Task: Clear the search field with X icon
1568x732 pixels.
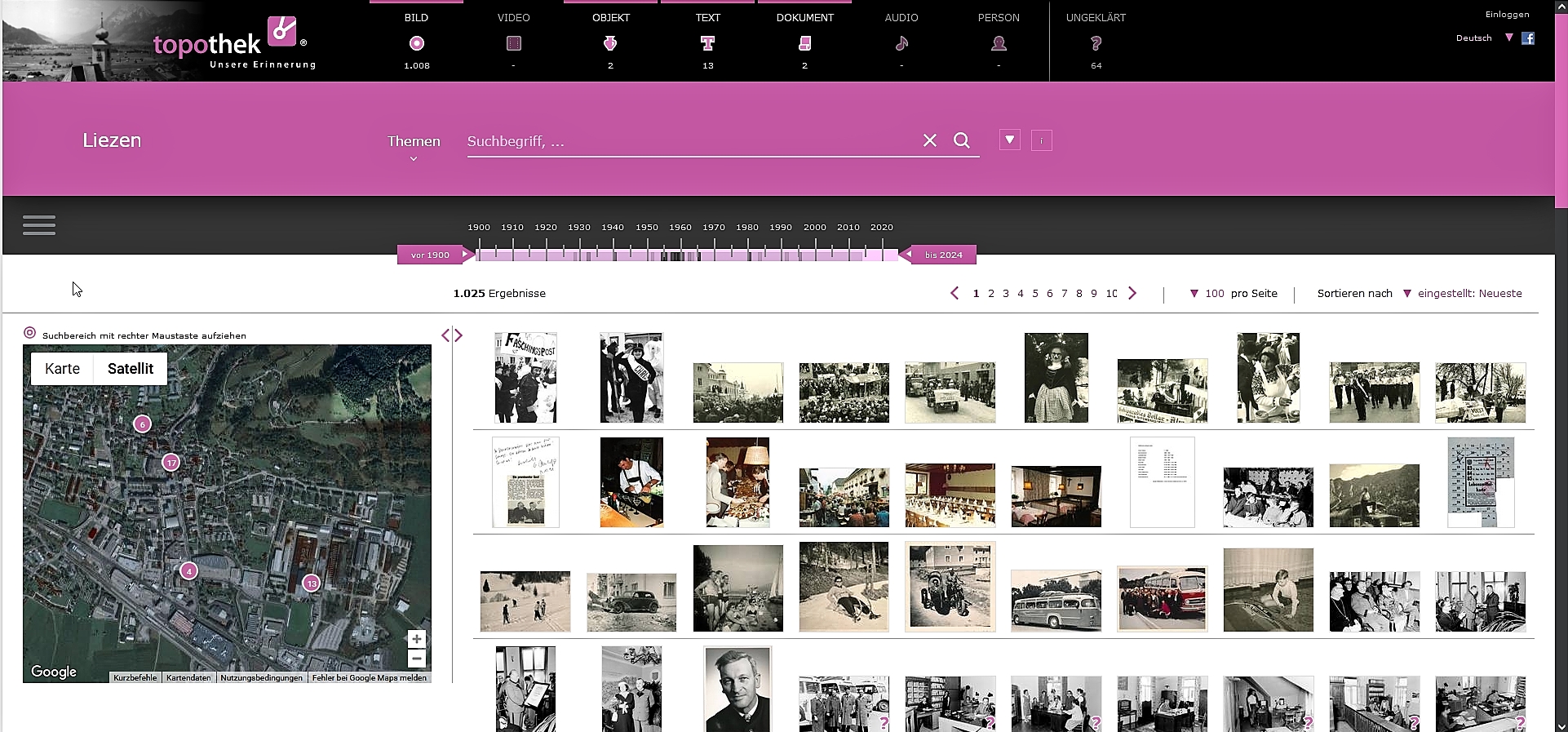Action: pyautogui.click(x=929, y=140)
